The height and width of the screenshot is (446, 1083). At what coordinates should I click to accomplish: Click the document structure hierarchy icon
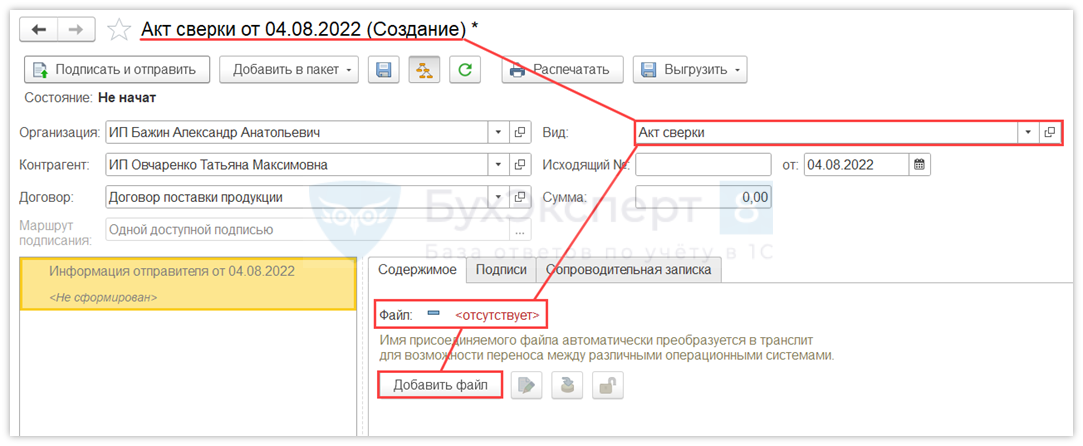point(423,70)
